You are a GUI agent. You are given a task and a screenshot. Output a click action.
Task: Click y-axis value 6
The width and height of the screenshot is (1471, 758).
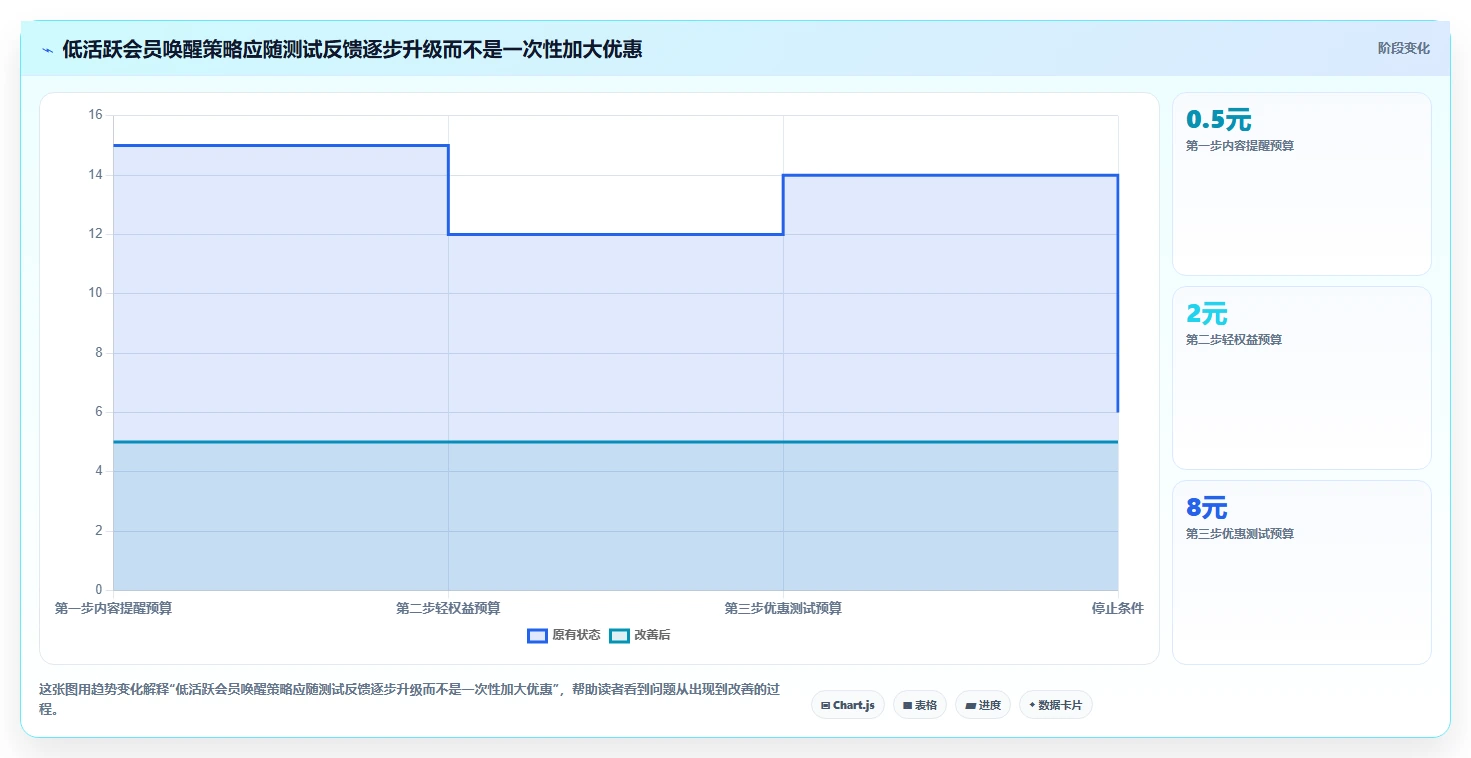point(99,412)
